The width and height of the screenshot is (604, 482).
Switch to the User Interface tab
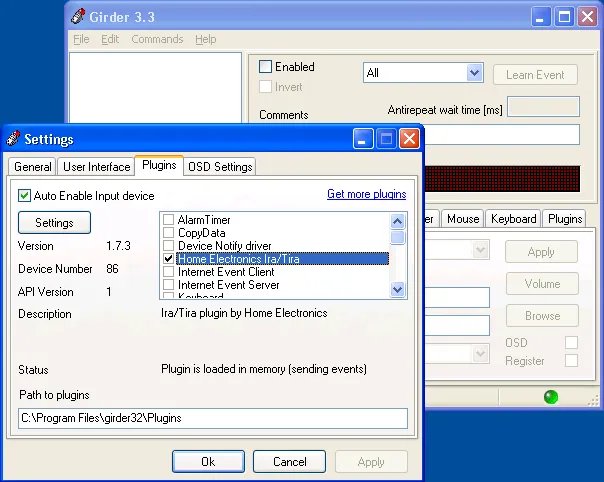pos(96,167)
